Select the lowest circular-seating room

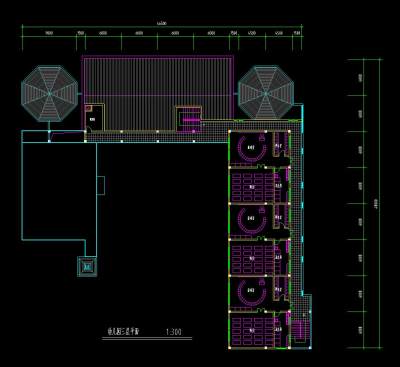click(x=251, y=292)
